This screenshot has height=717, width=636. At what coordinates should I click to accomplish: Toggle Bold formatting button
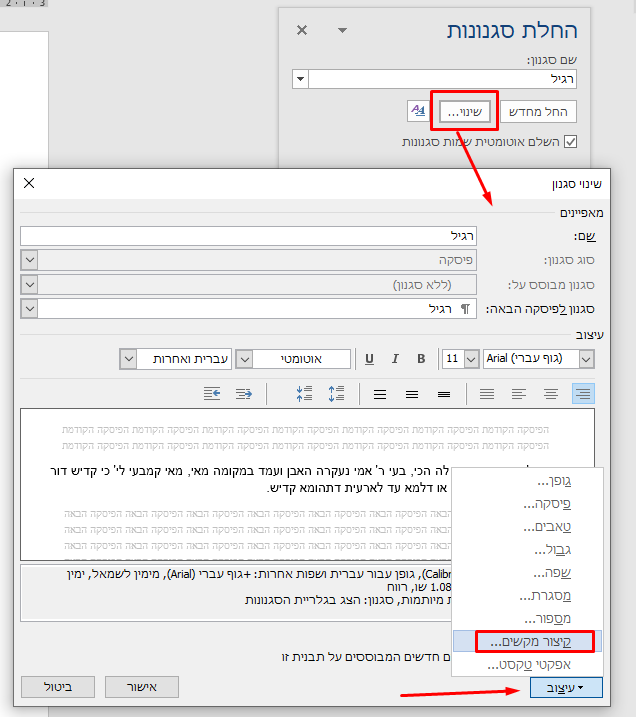click(421, 359)
